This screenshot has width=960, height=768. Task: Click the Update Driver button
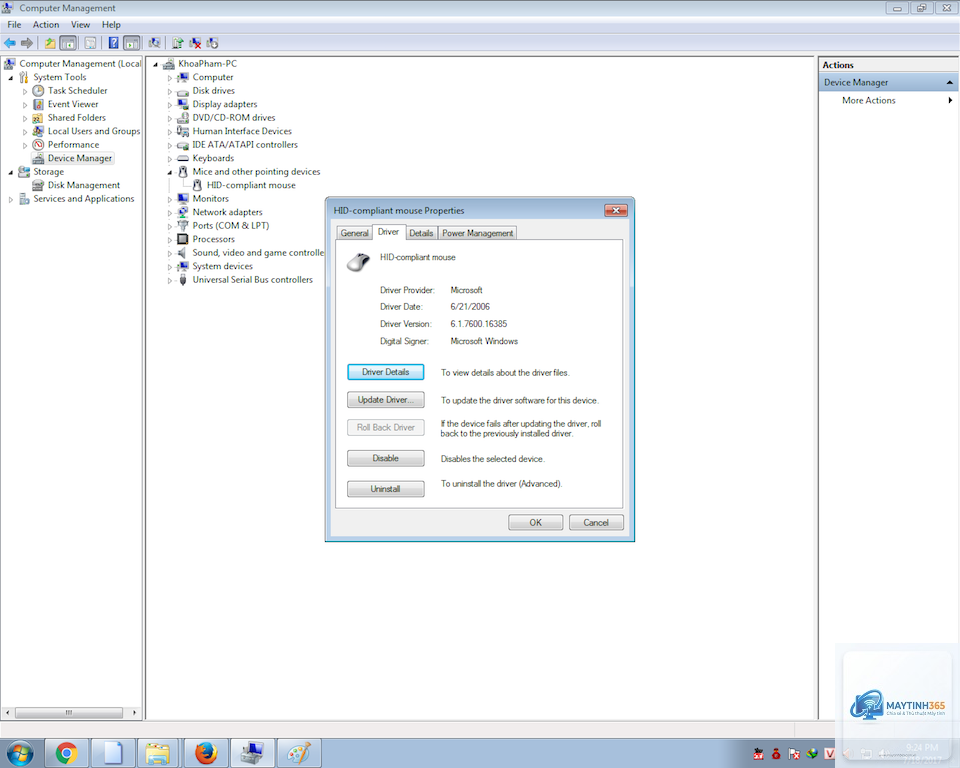pyautogui.click(x=386, y=400)
